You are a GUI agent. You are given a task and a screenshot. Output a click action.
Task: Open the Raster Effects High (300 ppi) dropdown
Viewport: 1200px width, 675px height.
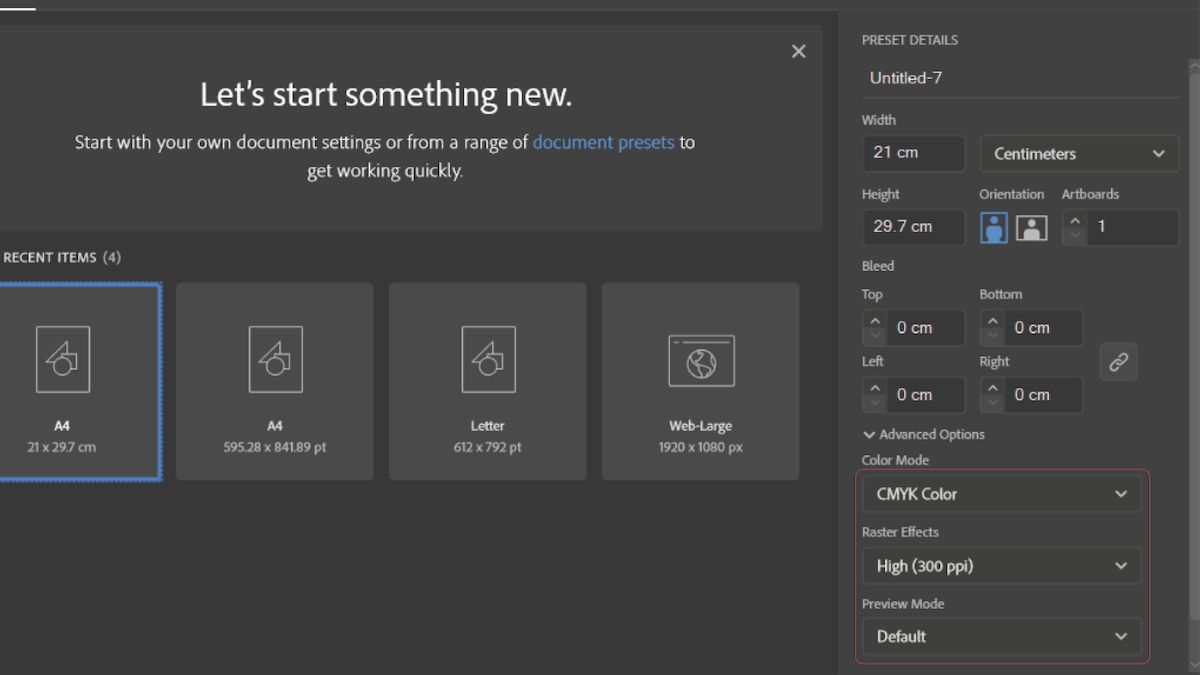1002,566
